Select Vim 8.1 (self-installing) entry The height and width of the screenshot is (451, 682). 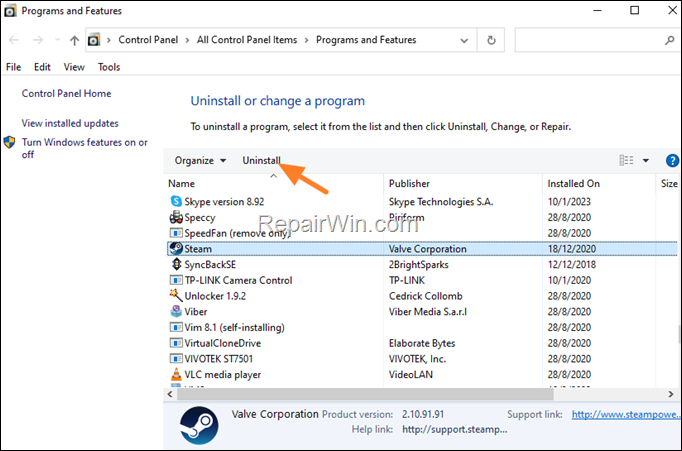(x=234, y=327)
